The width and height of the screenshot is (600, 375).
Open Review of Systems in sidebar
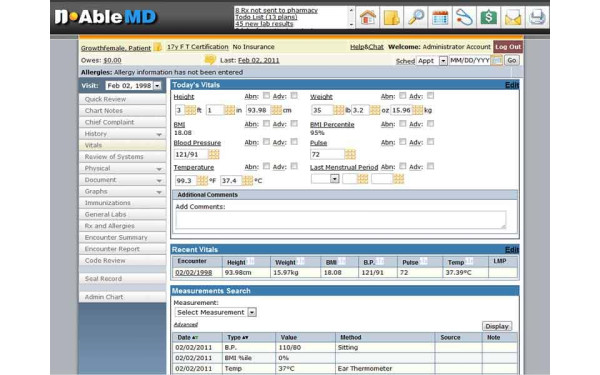pos(122,157)
